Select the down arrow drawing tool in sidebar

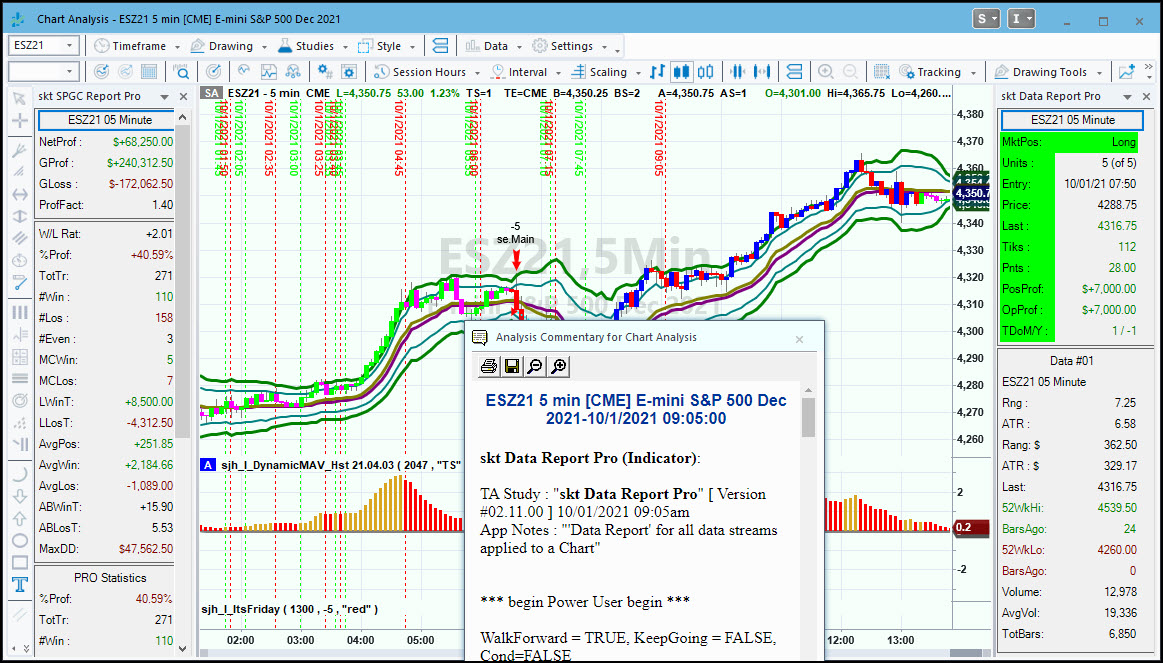coord(20,496)
